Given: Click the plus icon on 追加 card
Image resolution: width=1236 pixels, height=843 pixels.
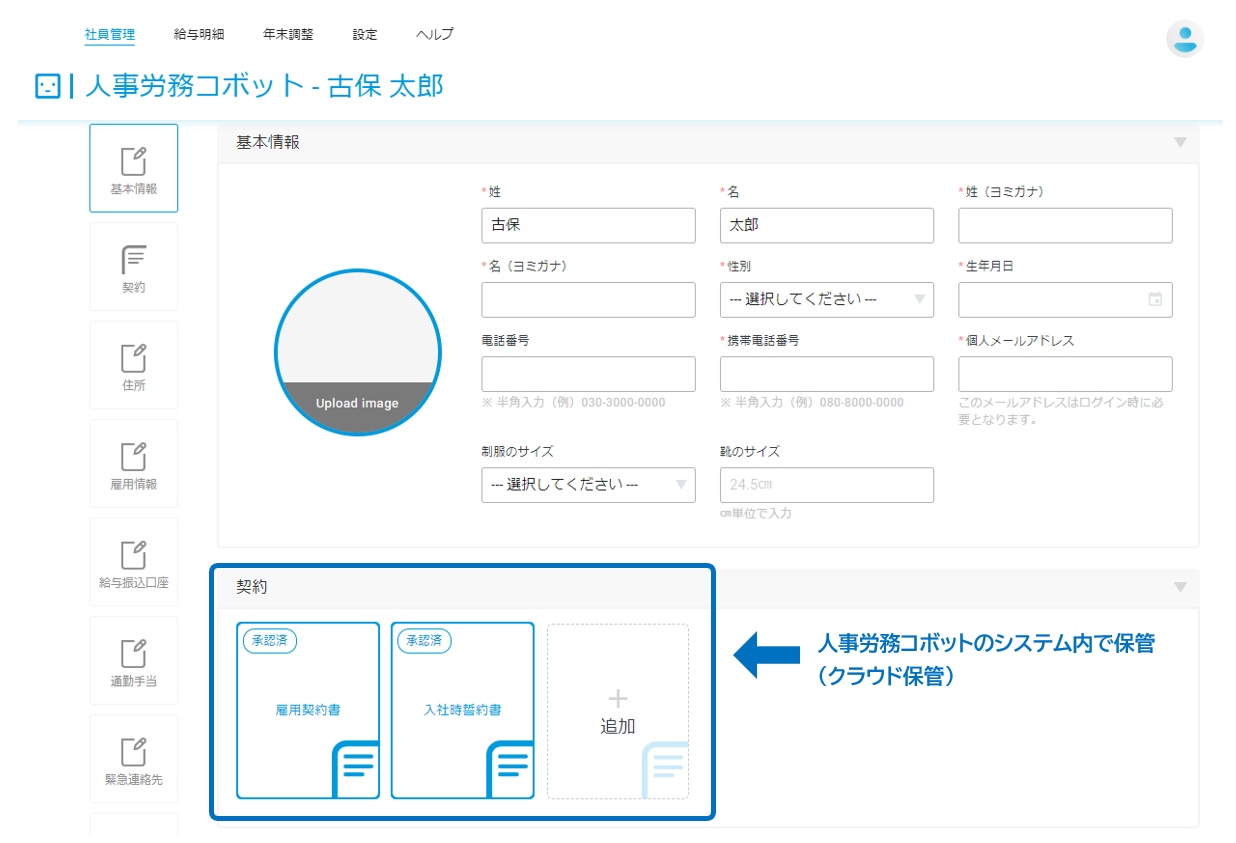Looking at the screenshot, I should click(618, 698).
